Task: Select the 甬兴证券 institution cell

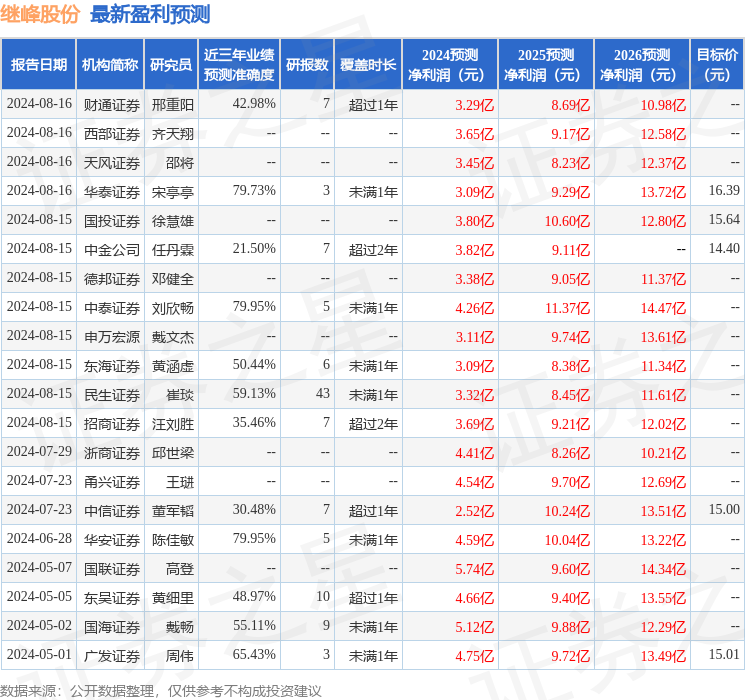Action: 112,482
